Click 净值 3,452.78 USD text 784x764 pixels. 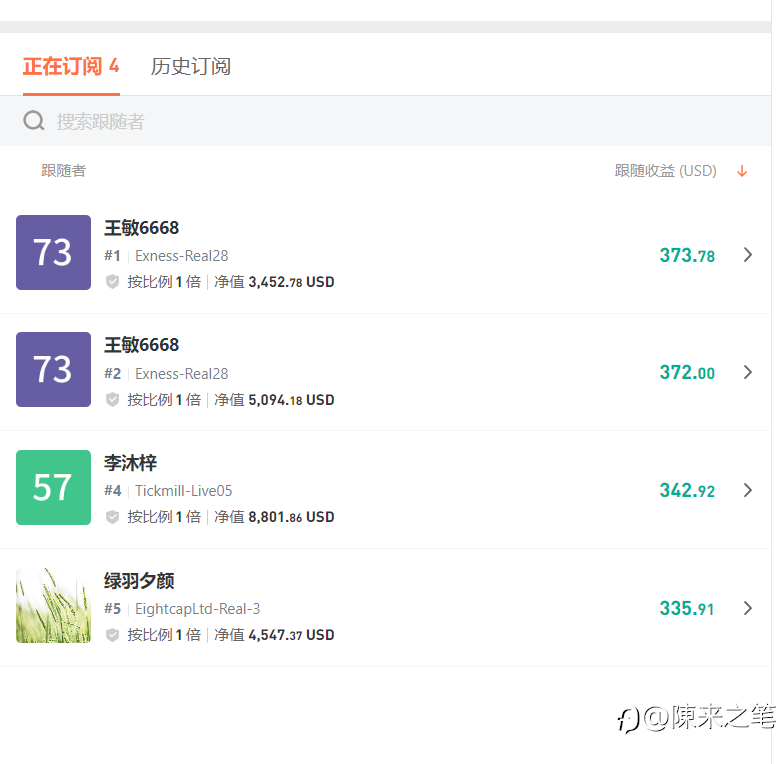coord(274,282)
